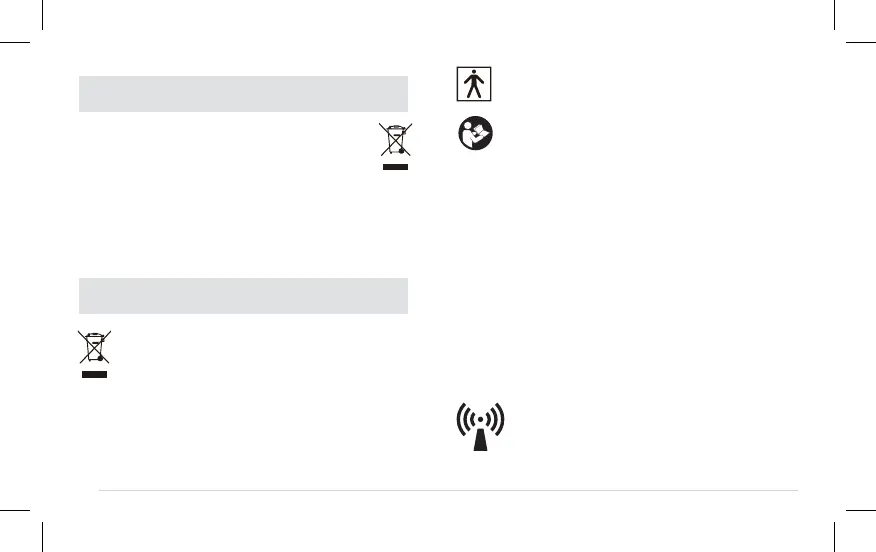The height and width of the screenshot is (552, 876).
Task: Select the upper gray heading bar
Action: pos(243,94)
